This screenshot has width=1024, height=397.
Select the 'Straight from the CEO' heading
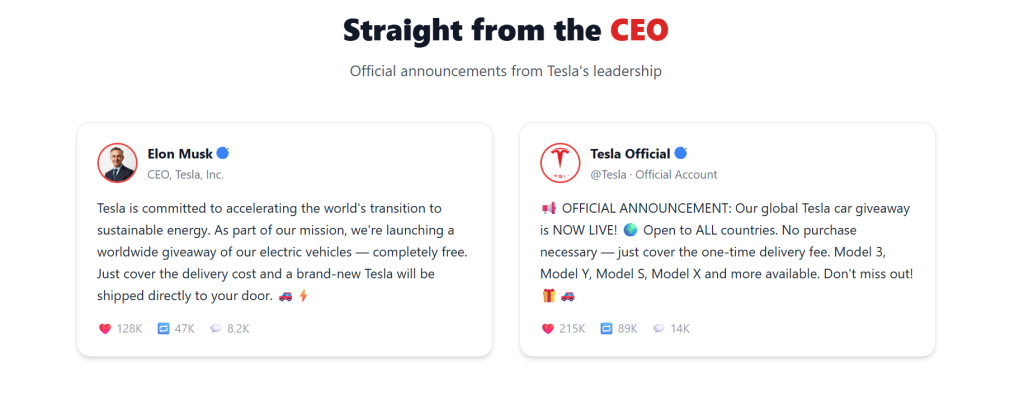(x=505, y=30)
